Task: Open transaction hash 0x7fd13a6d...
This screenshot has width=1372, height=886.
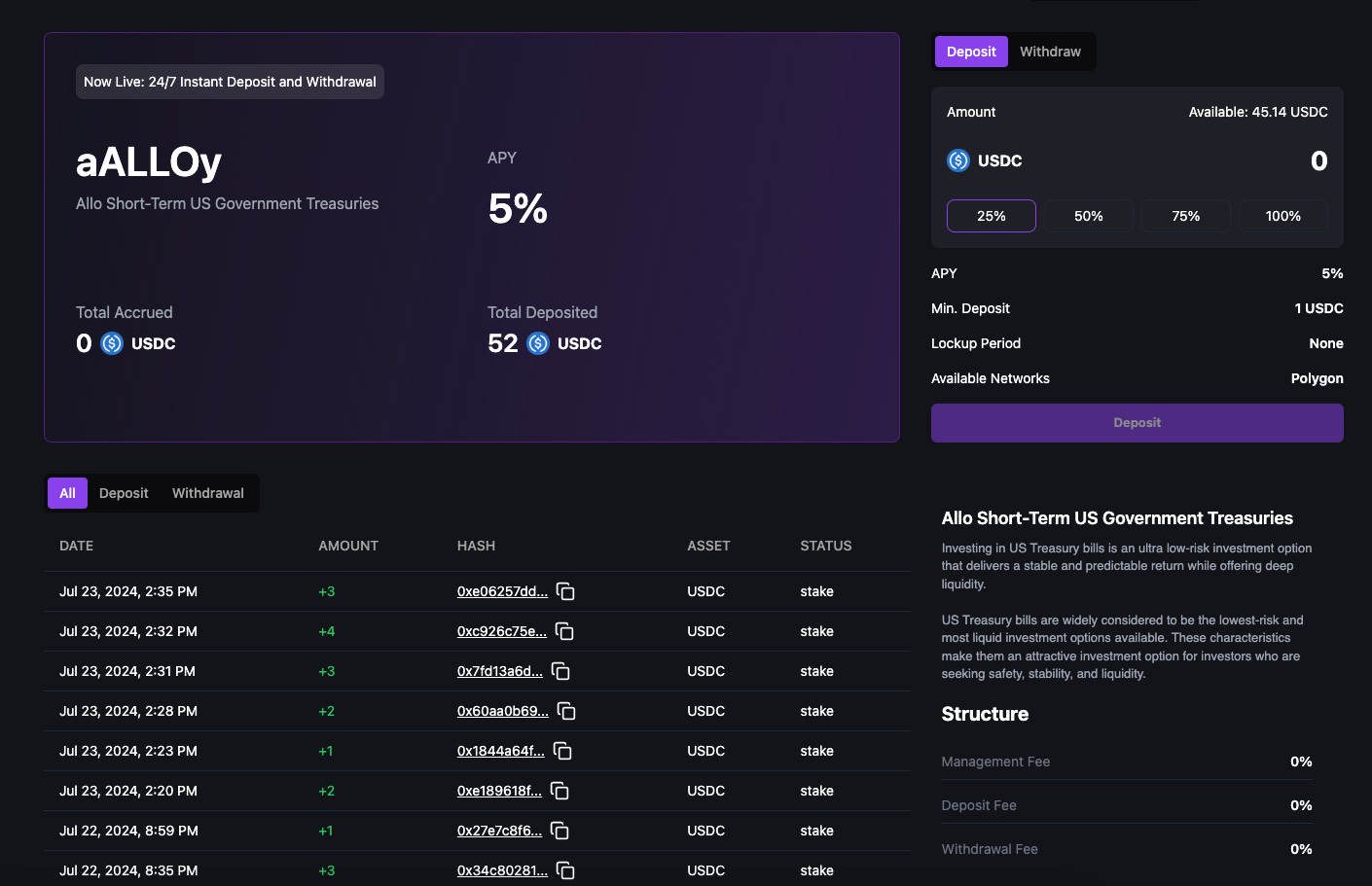Action: (500, 671)
